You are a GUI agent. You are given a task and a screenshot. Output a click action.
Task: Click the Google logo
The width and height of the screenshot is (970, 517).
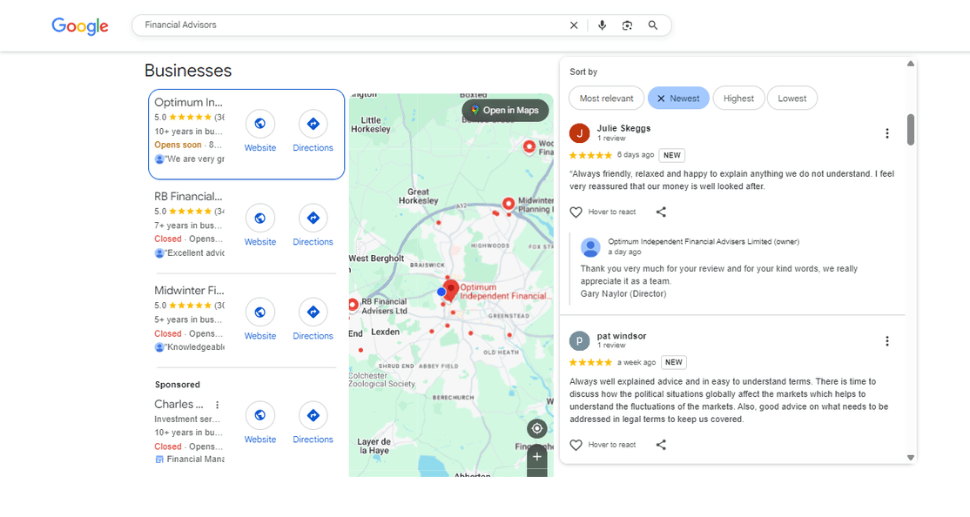point(80,25)
